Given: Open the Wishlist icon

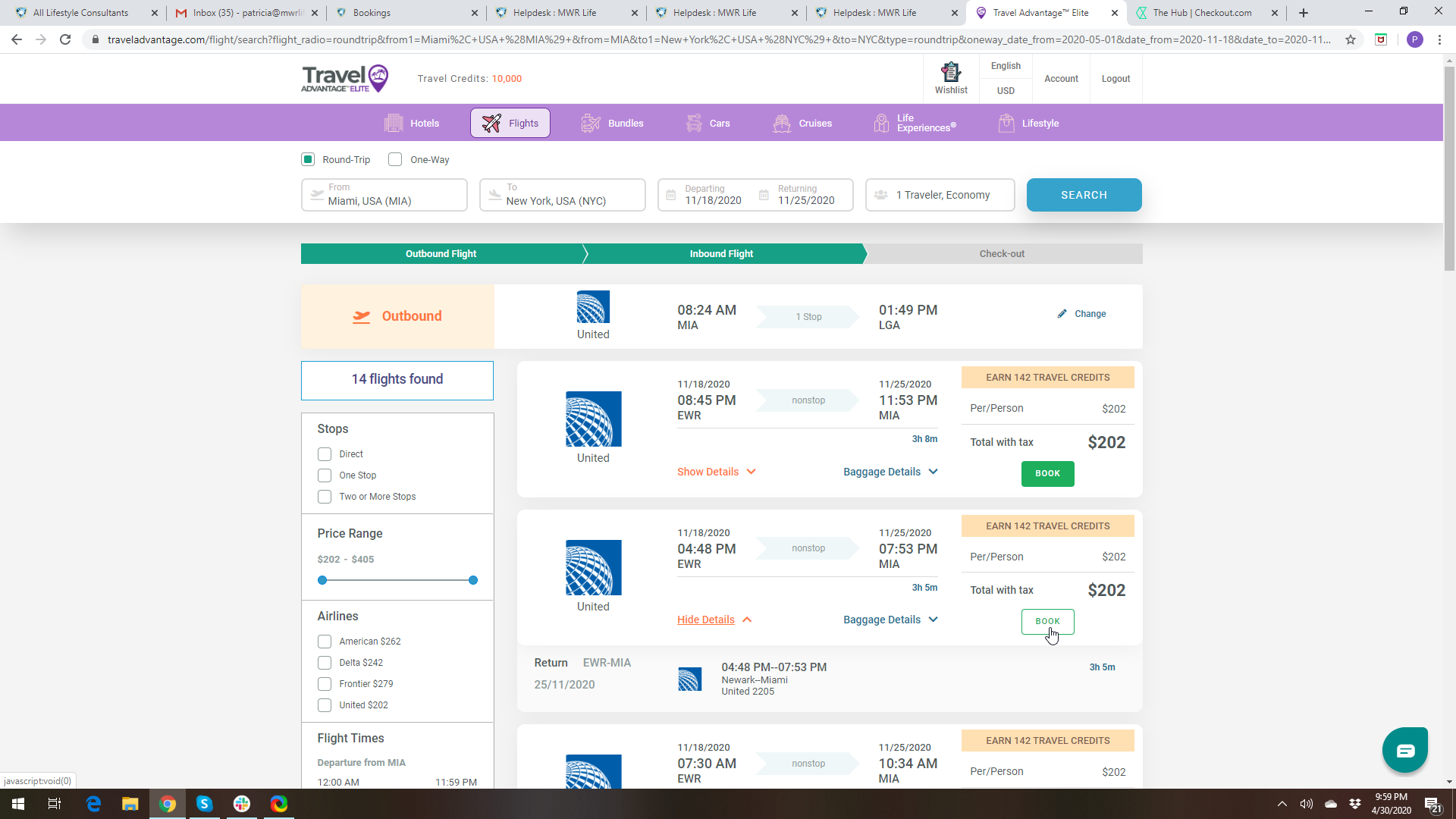Looking at the screenshot, I should pos(951,73).
